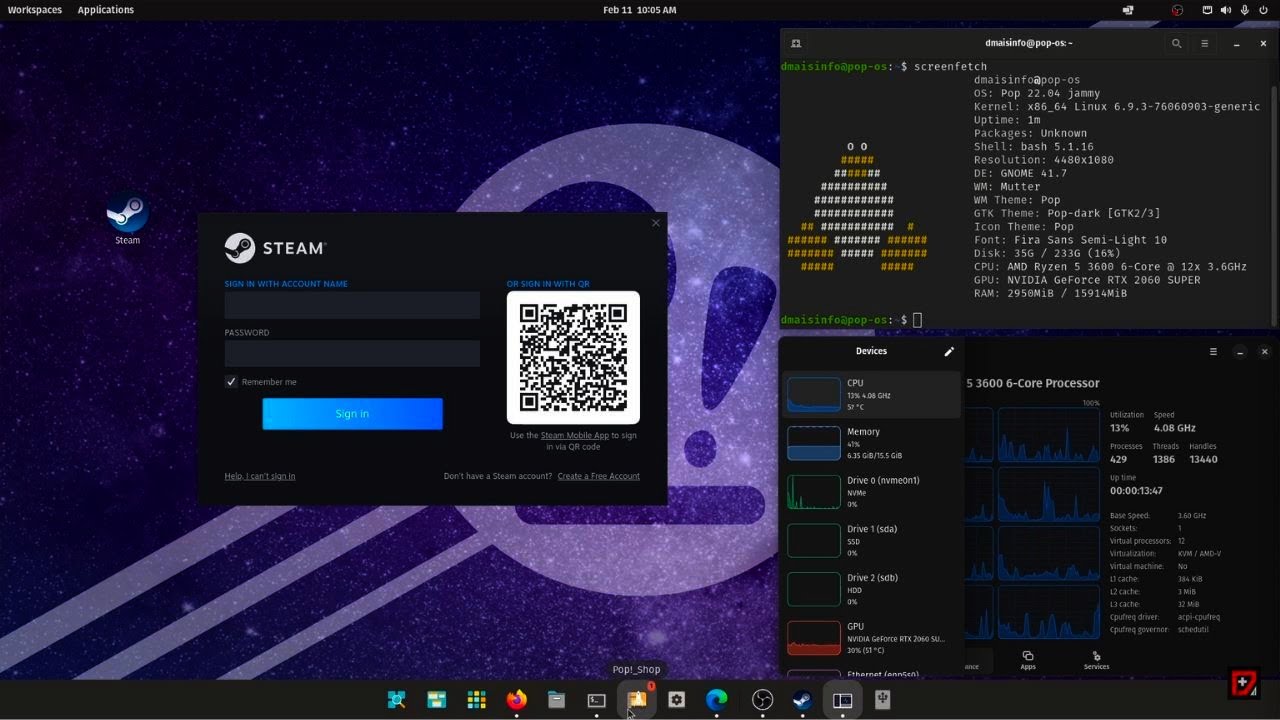Click the Processes value 429
The image size is (1280, 720).
pos(1119,459)
